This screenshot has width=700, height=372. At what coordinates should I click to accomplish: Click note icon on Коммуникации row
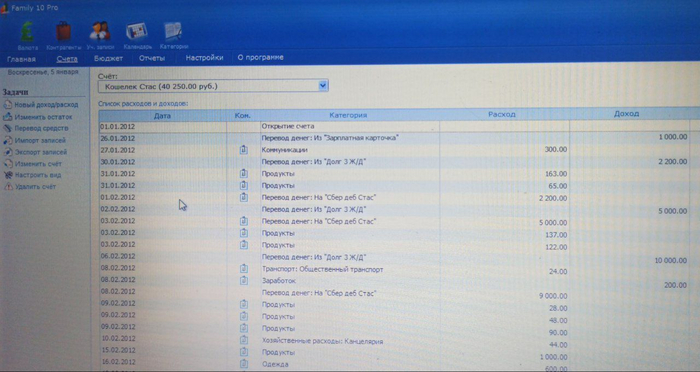tap(243, 150)
